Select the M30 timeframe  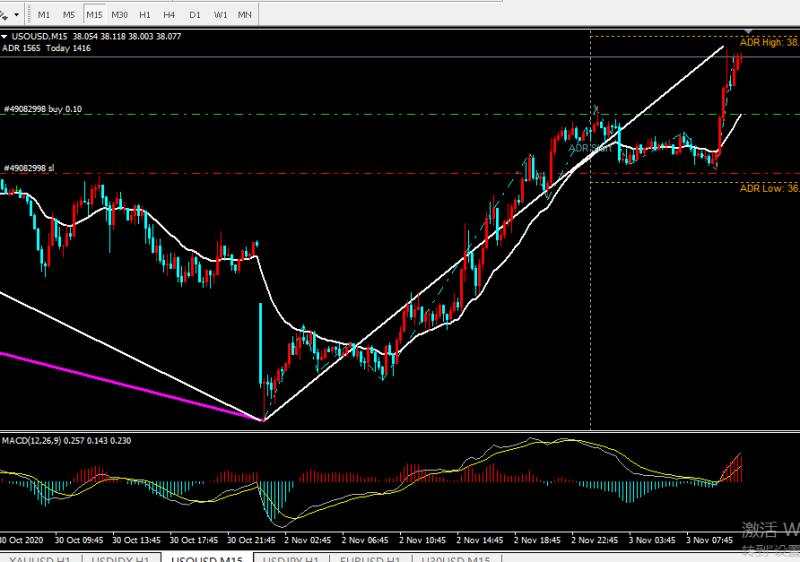[x=119, y=15]
